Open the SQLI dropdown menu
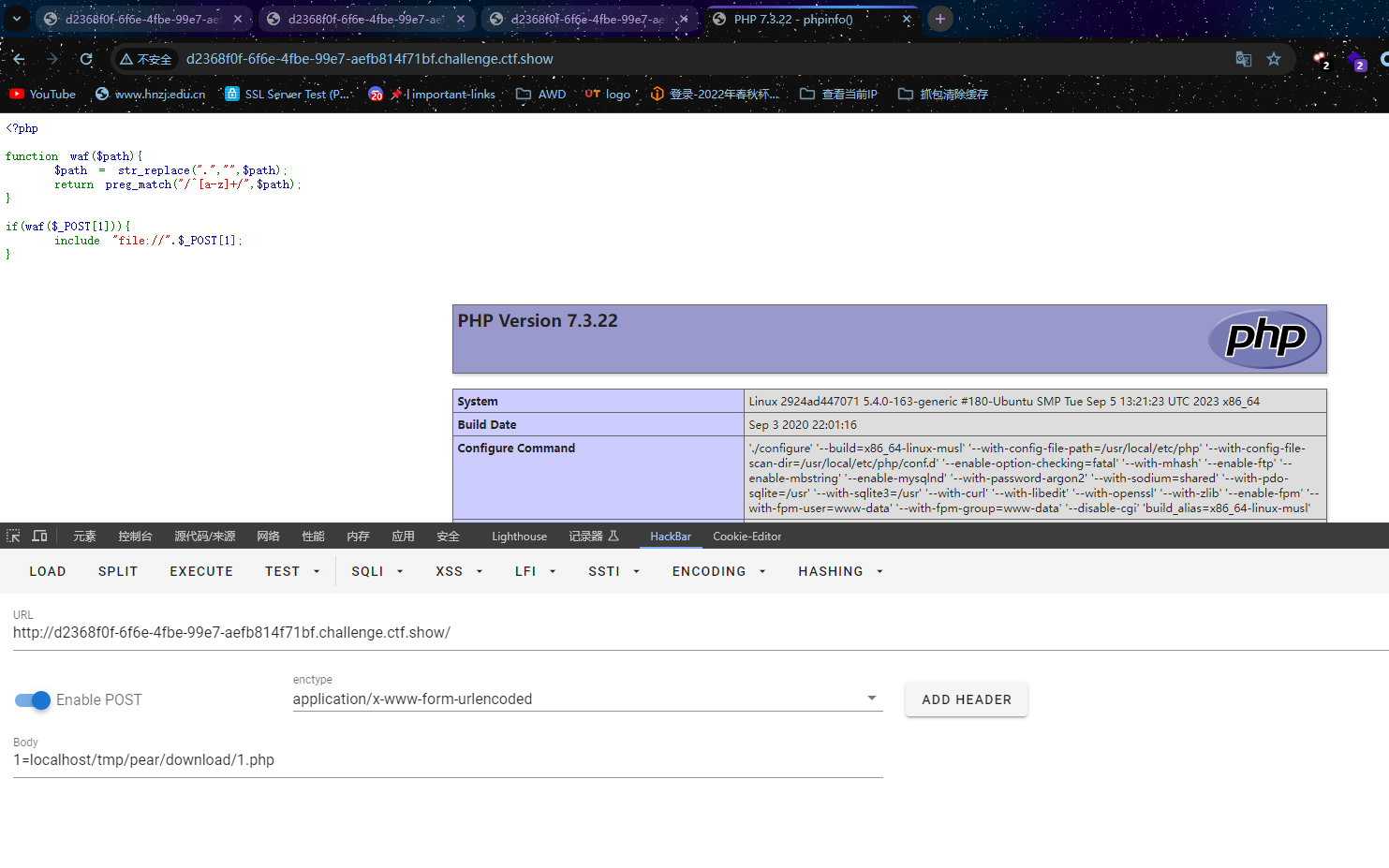Screen dimensions: 1389x868 377,571
